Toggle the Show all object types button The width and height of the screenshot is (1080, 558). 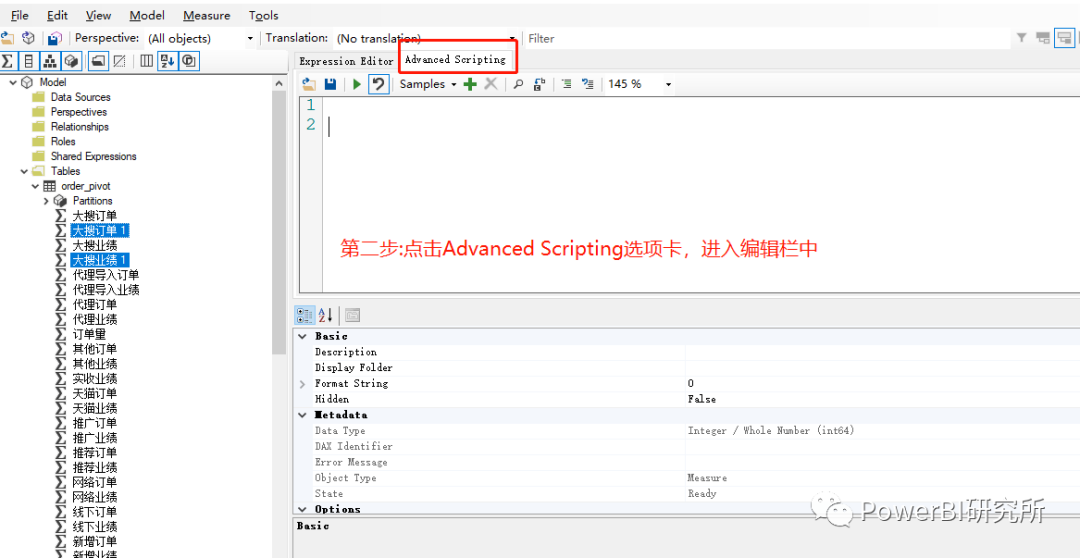click(189, 61)
